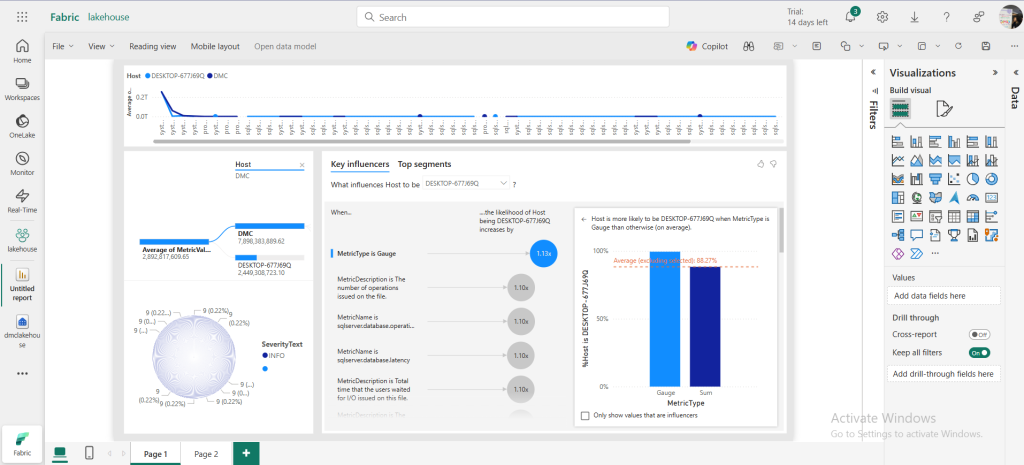Expand the Visualizations pane chevrons
The width and height of the screenshot is (1024, 465).
(995, 73)
